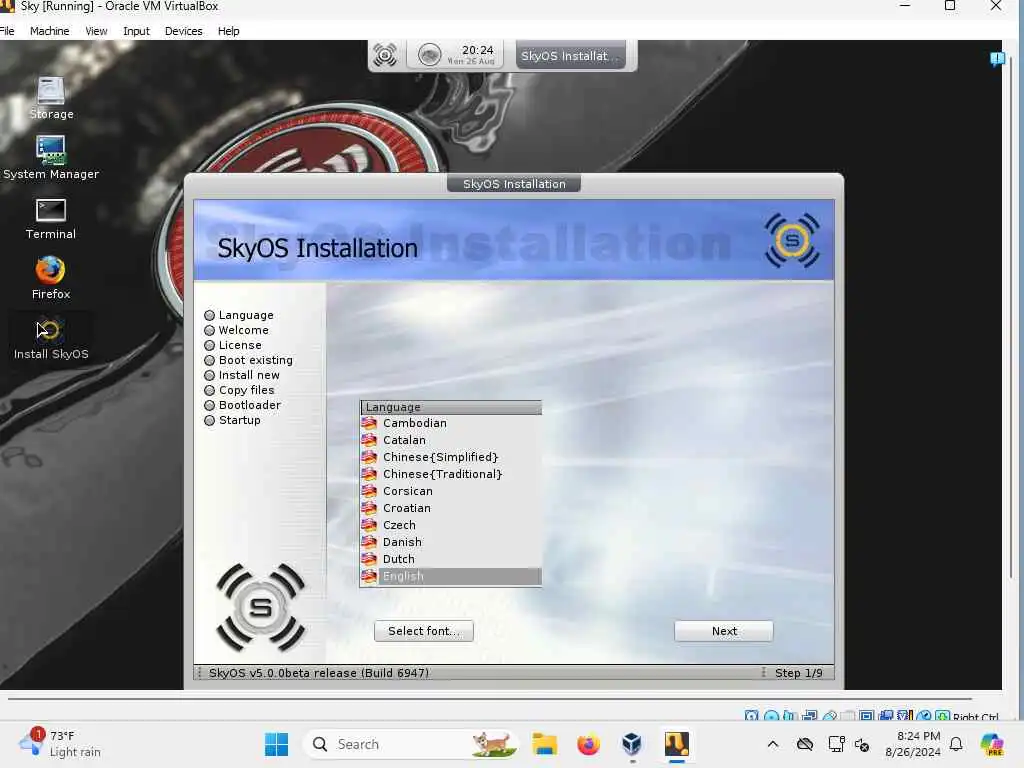Open the Machine menu
This screenshot has height=768, width=1024.
tap(50, 31)
